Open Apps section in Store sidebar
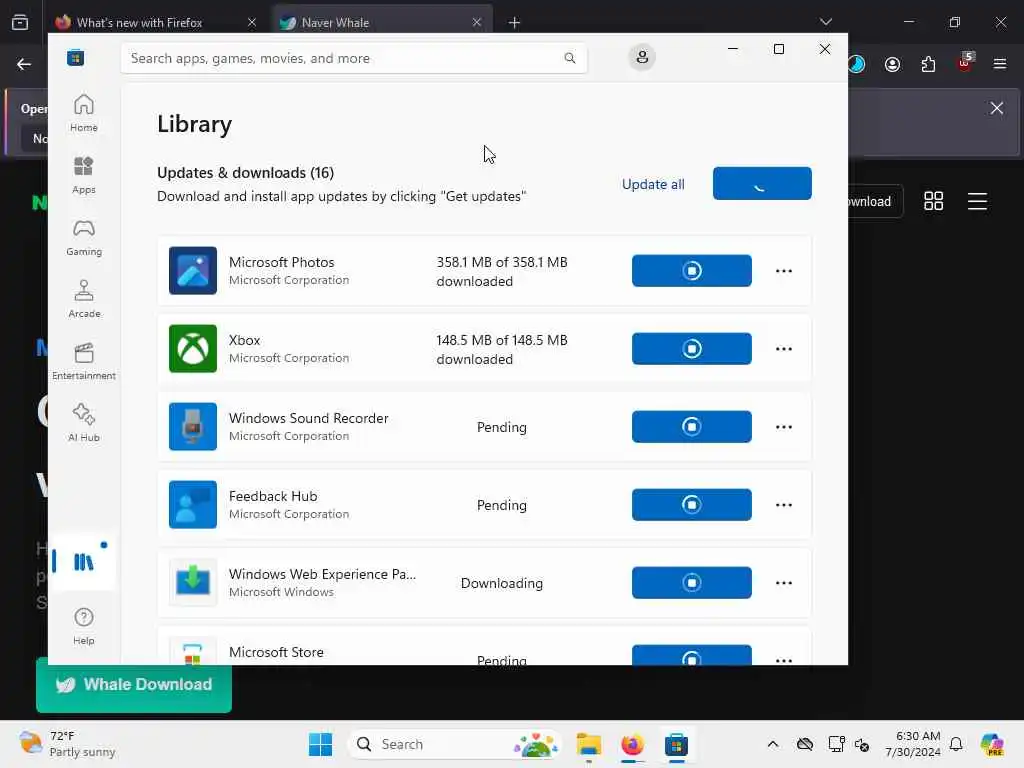1024x768 pixels. point(84,175)
